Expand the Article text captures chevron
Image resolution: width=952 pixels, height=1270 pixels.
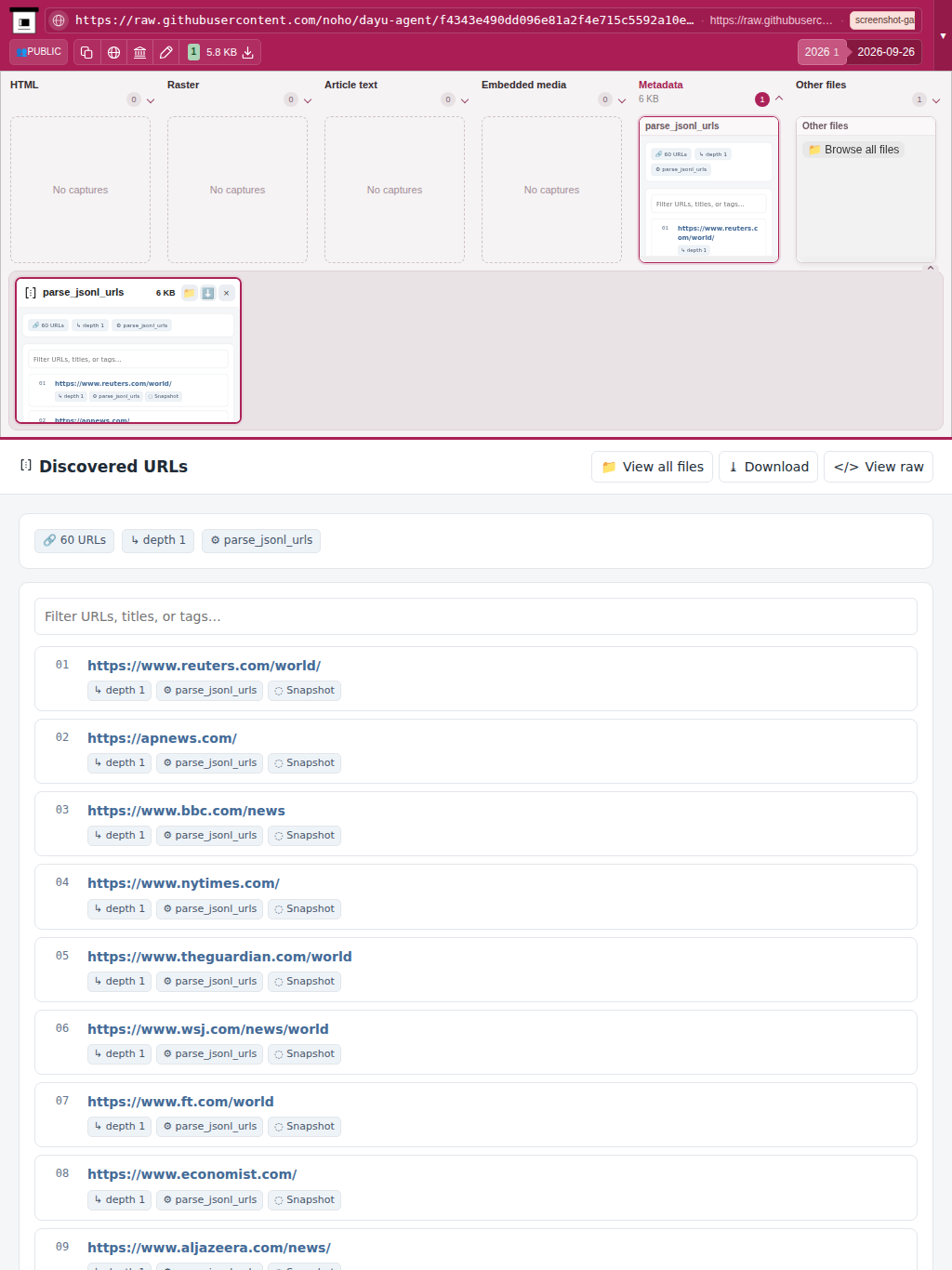(x=465, y=100)
